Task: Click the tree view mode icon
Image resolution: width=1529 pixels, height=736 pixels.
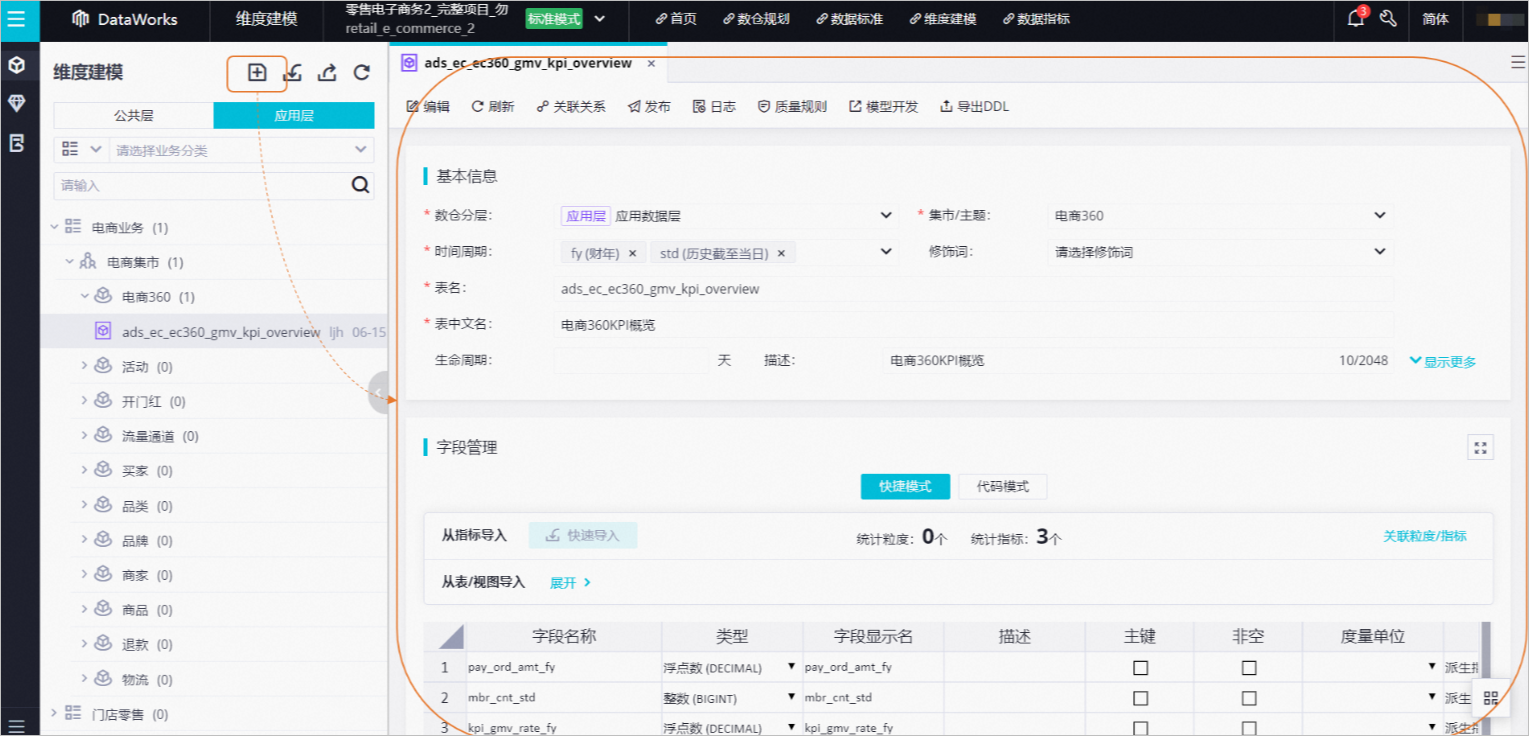Action: 70,149
